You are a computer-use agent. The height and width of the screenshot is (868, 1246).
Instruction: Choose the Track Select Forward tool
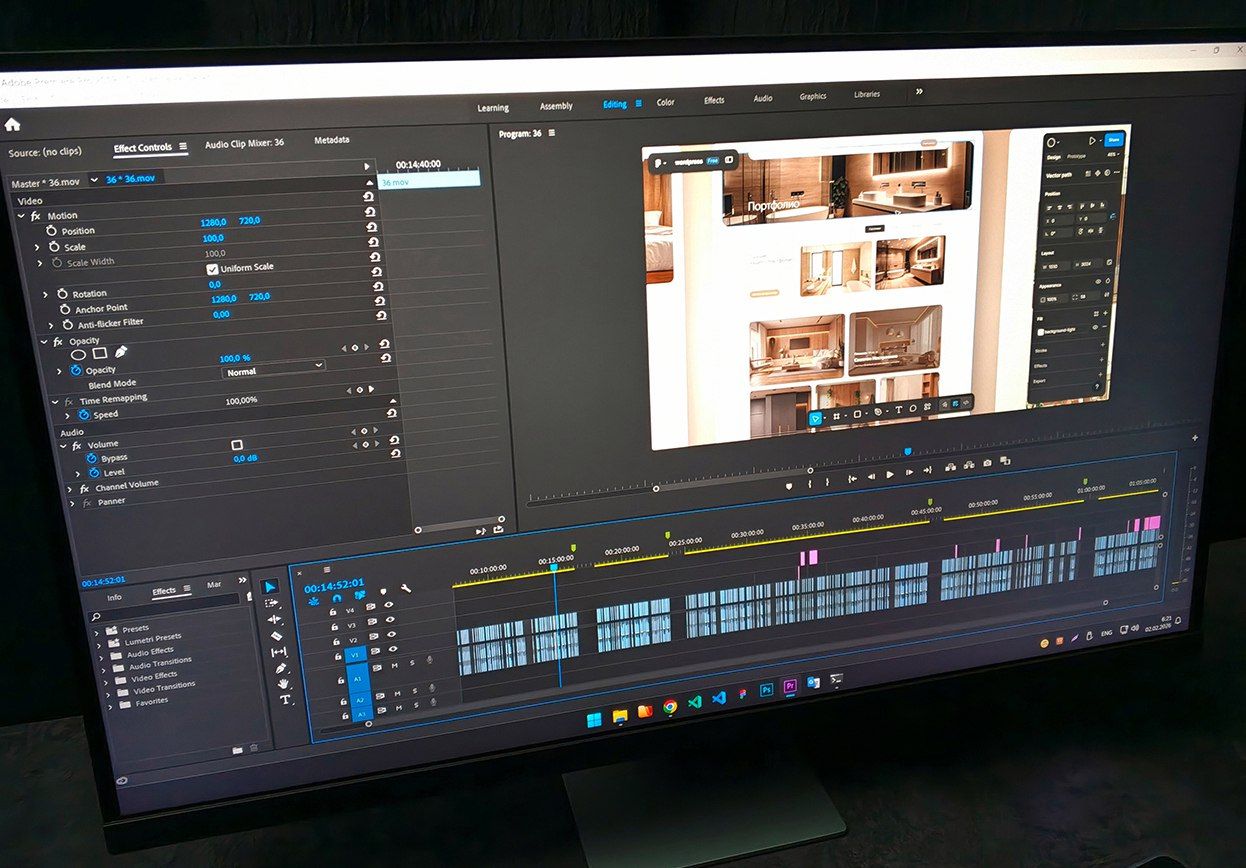271,604
